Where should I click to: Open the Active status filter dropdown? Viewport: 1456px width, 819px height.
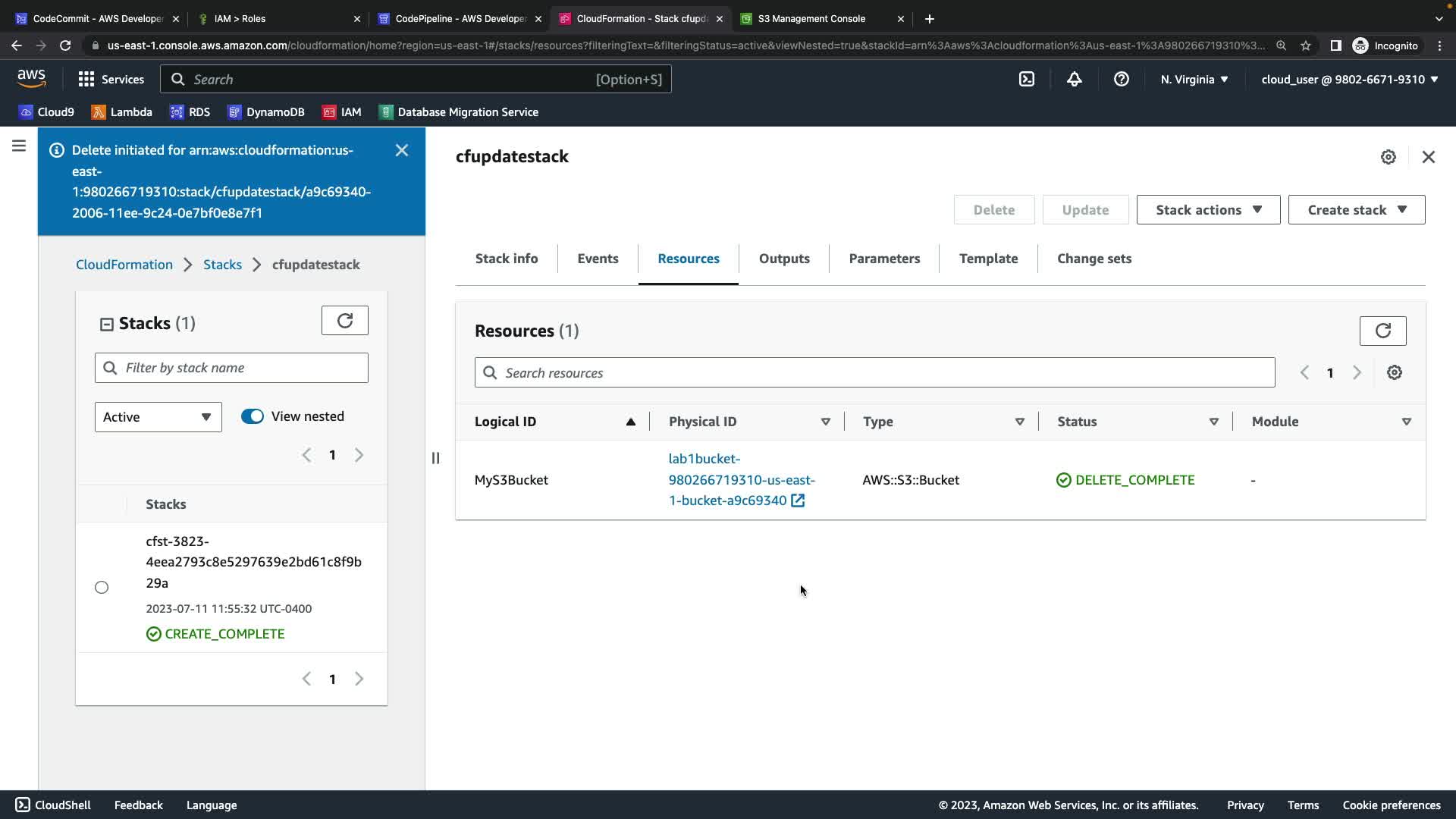(x=158, y=417)
